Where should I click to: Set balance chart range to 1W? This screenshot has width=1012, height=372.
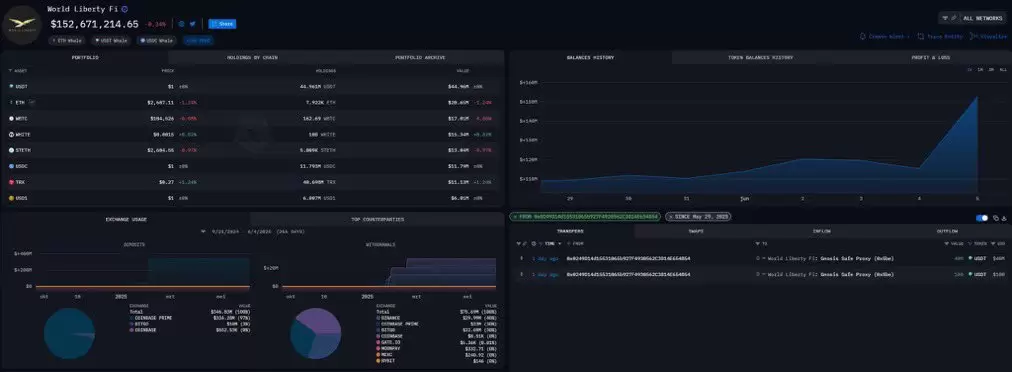970,69
